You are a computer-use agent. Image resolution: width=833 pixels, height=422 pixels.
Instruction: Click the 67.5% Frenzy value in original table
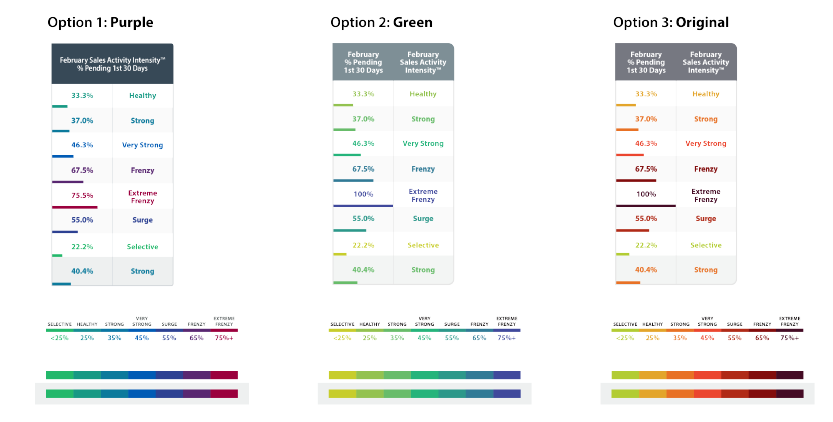[x=646, y=169]
